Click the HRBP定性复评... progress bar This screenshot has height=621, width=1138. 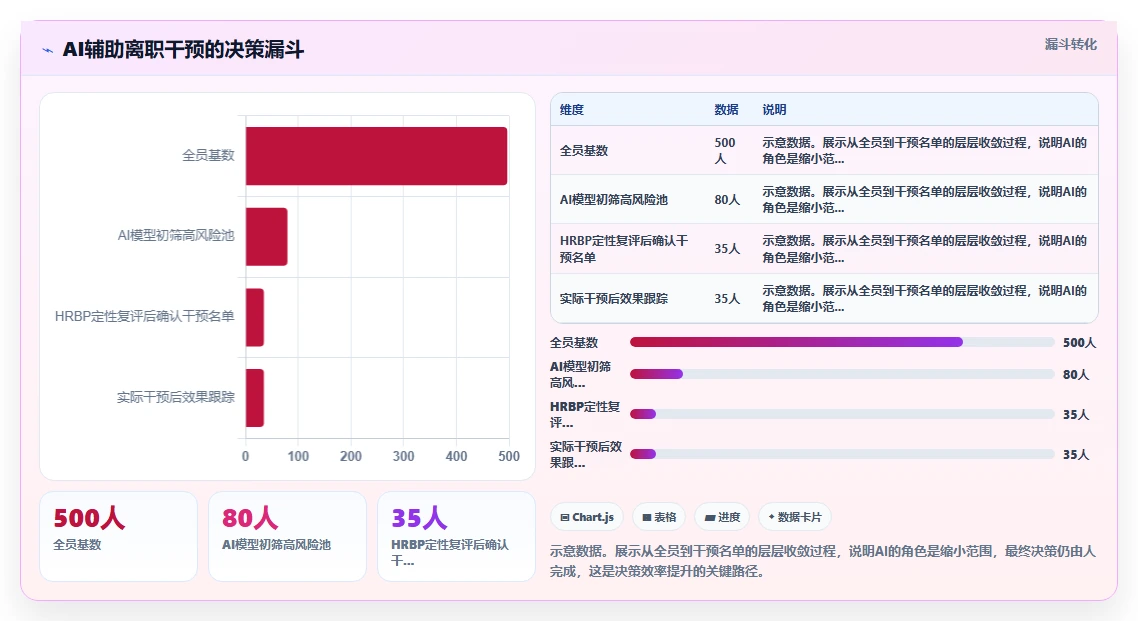[842, 414]
